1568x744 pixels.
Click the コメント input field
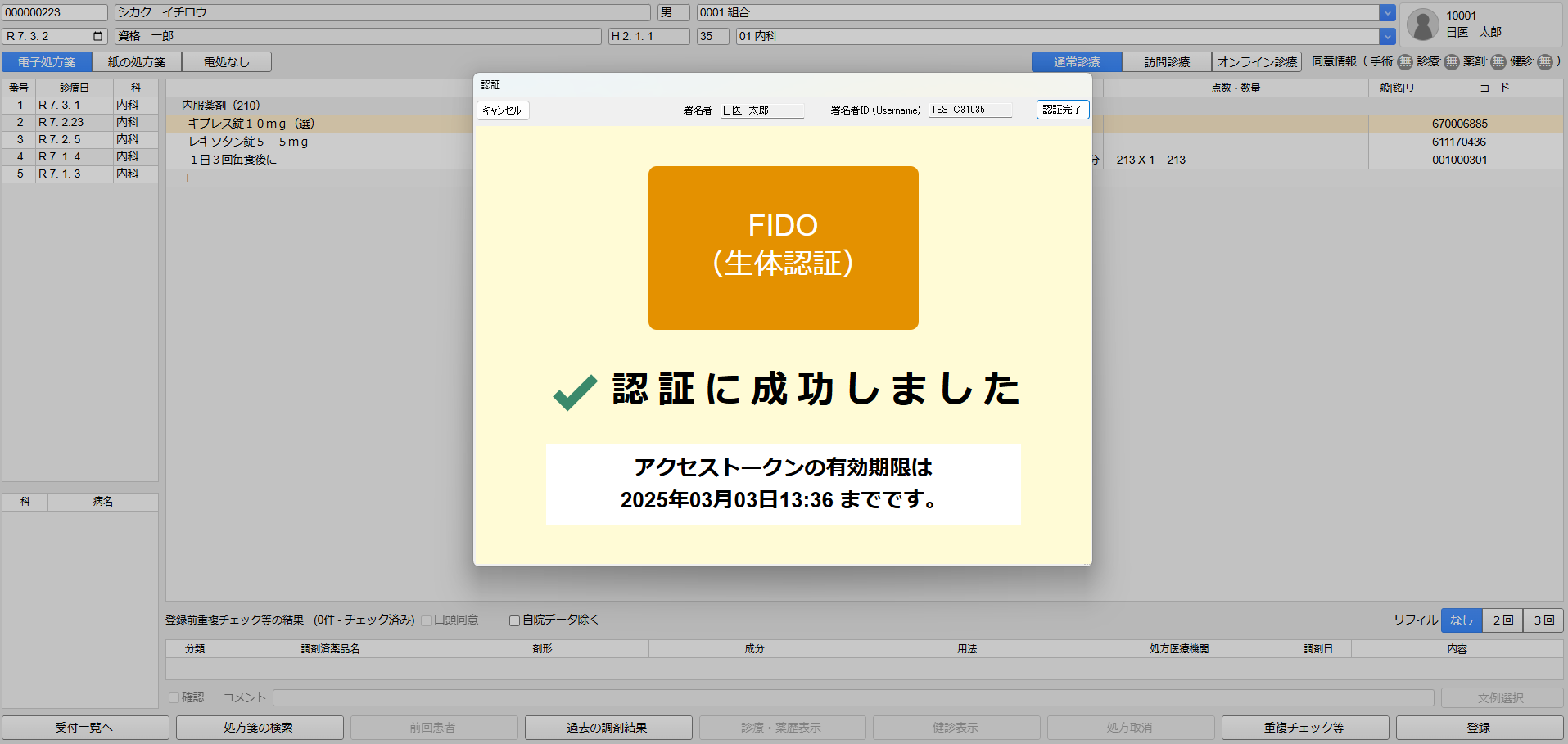(853, 698)
